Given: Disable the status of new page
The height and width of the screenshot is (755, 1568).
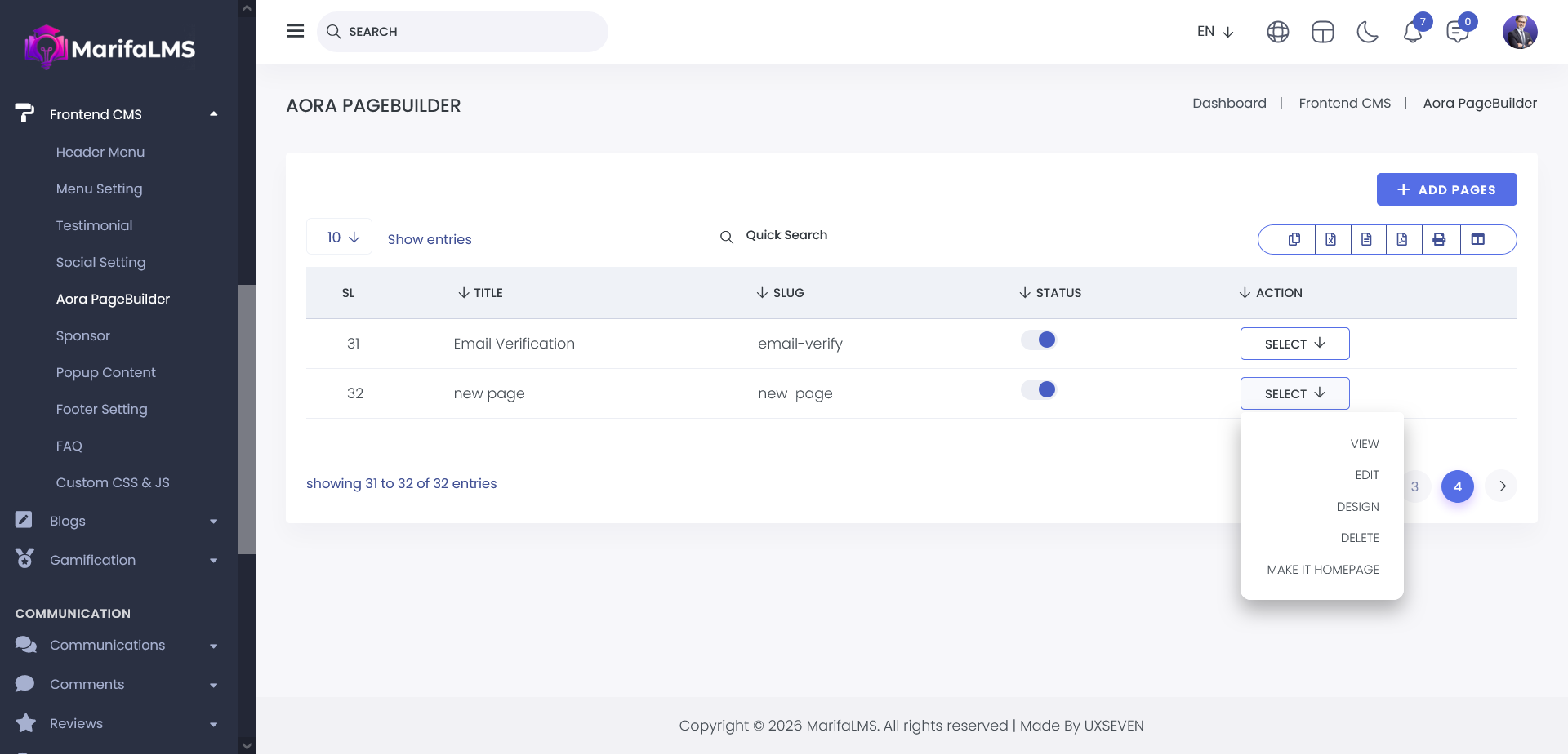Looking at the screenshot, I should 1039,390.
